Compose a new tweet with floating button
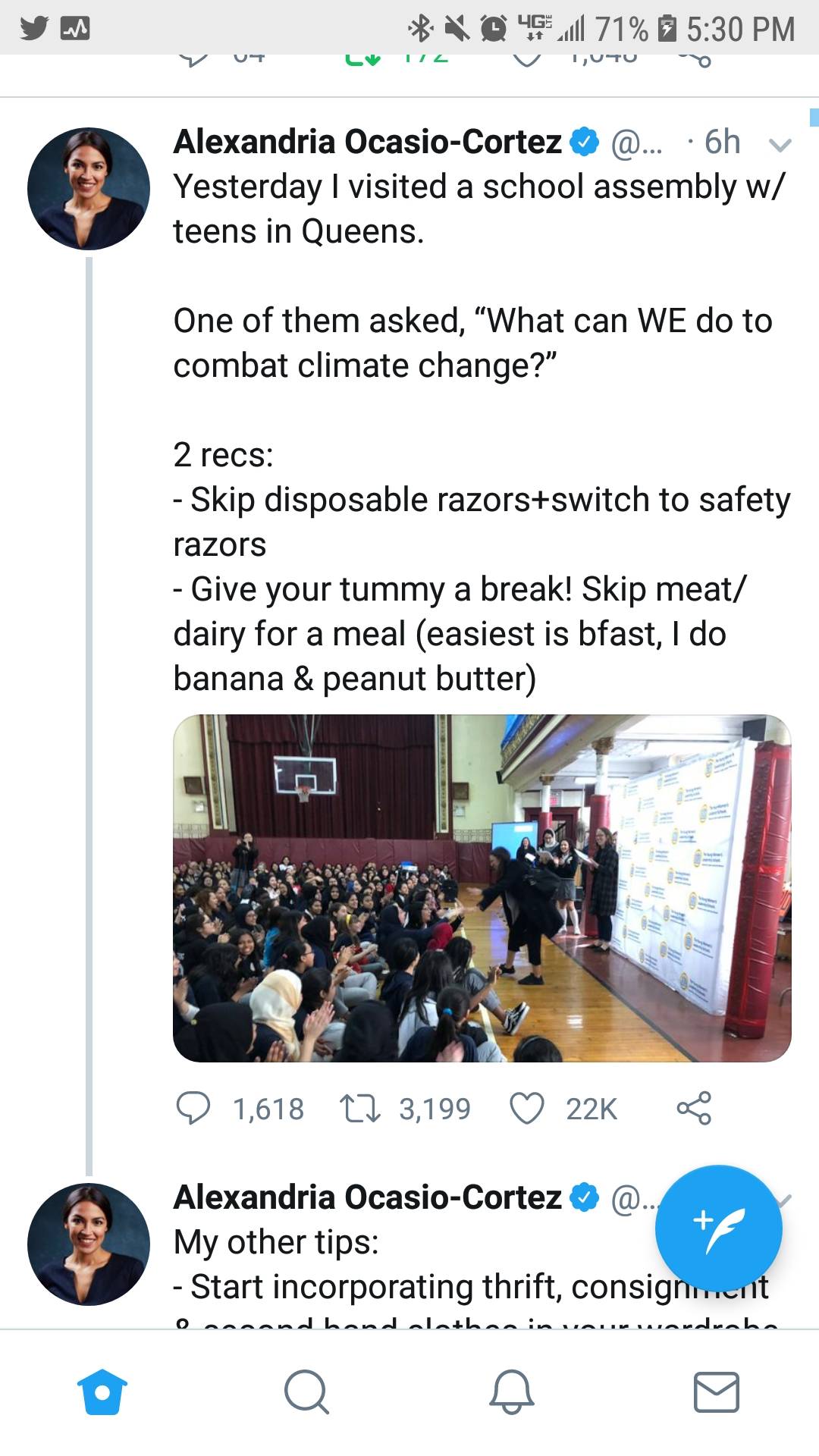 click(718, 1228)
